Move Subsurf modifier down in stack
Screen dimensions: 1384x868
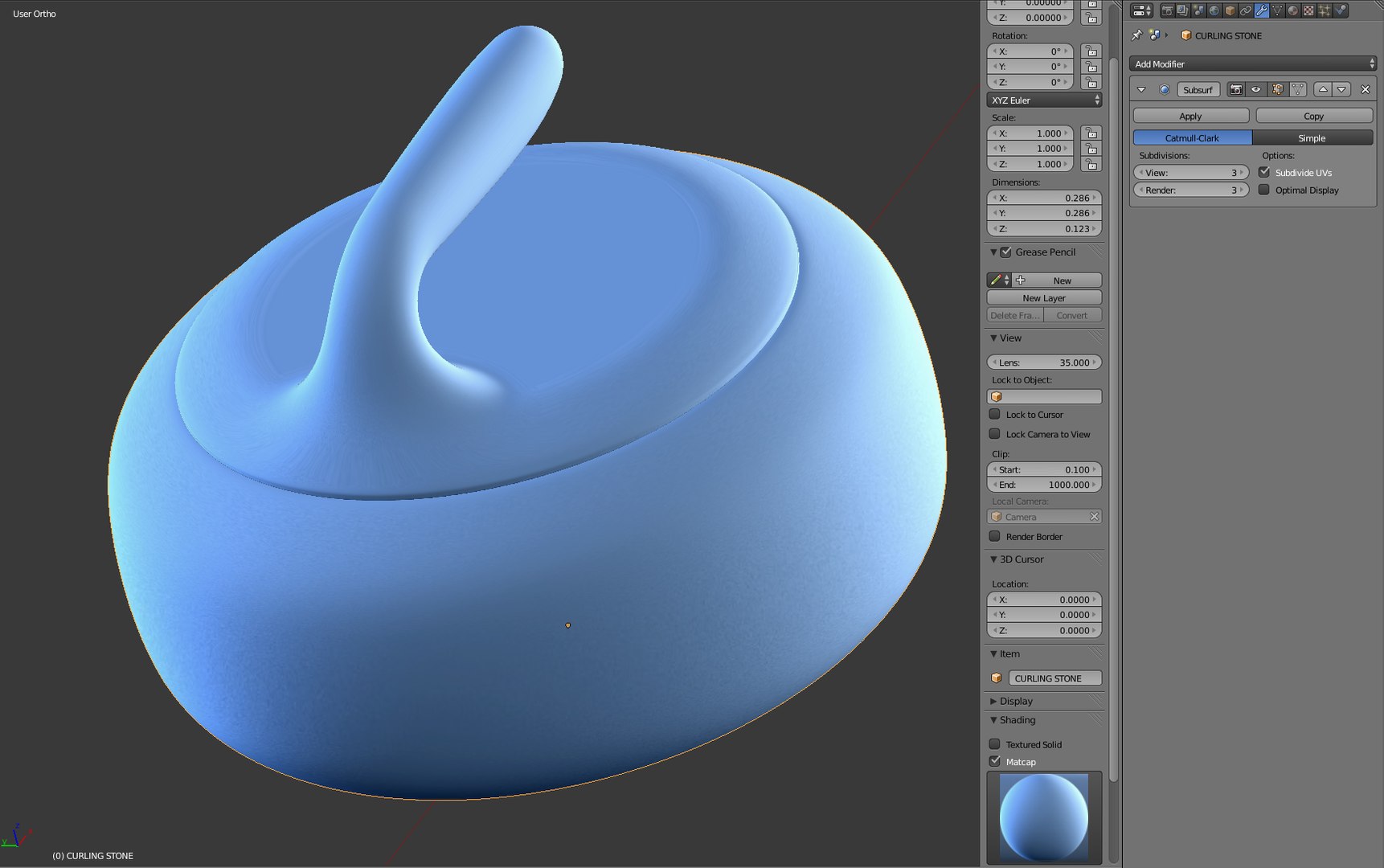pyautogui.click(x=1341, y=89)
